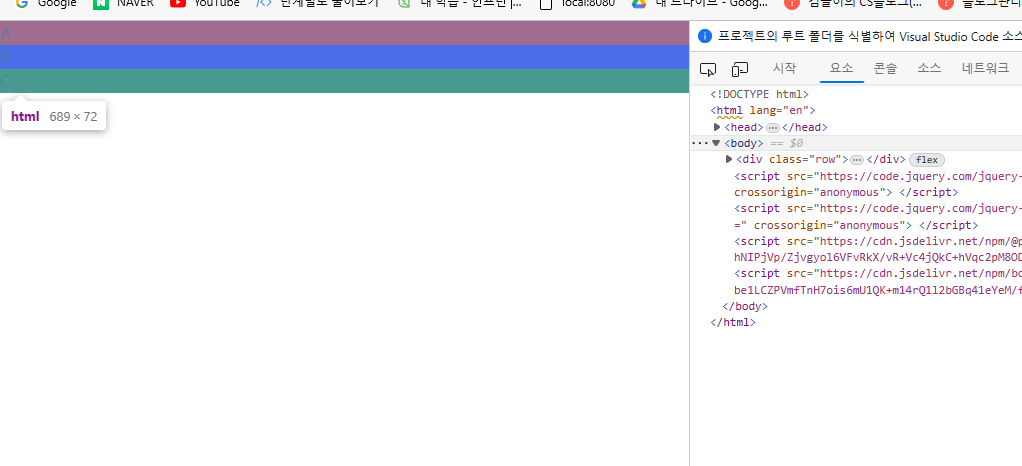Select the closing </html> tag line

coord(733,323)
